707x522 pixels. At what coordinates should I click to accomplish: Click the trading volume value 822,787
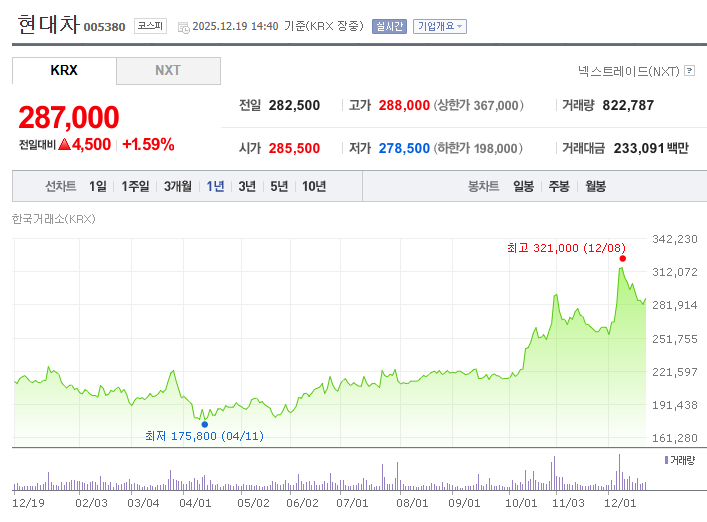[x=628, y=105]
